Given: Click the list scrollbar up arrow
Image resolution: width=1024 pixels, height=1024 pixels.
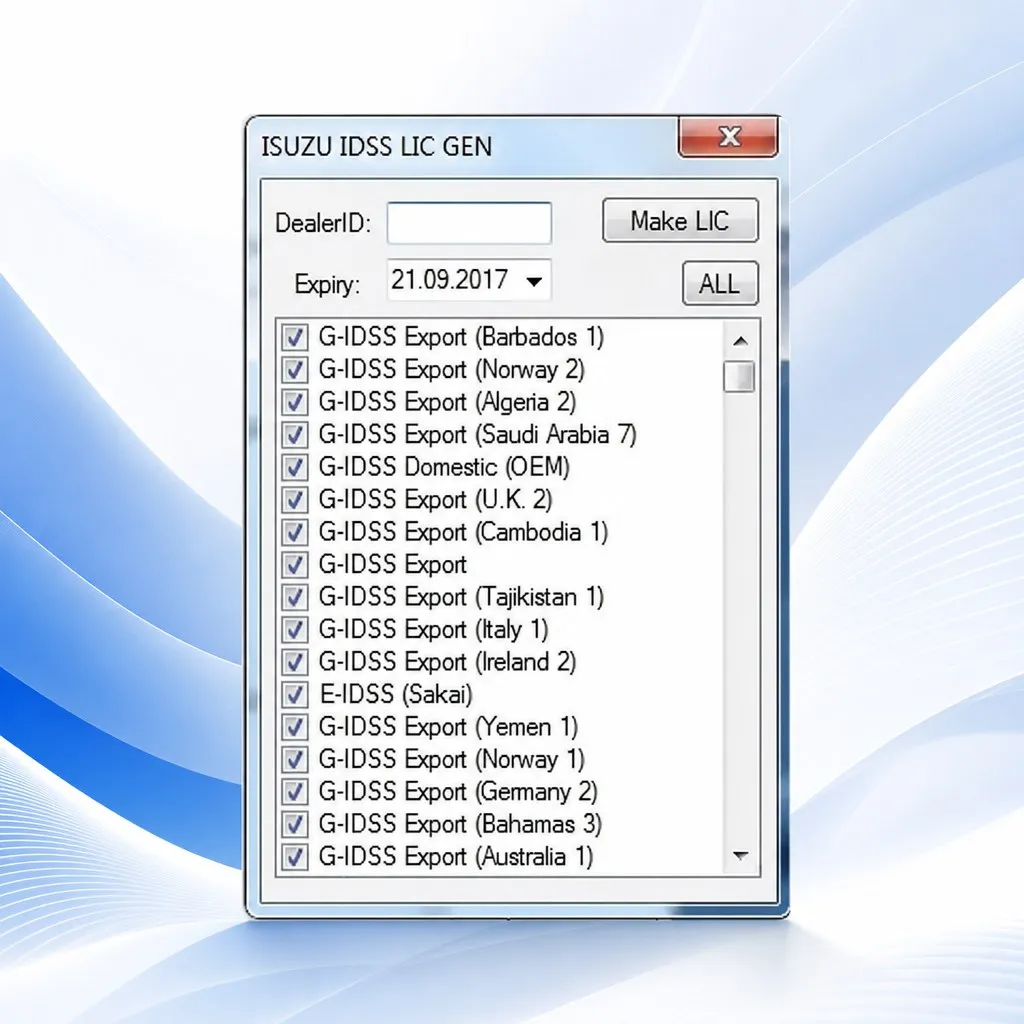Looking at the screenshot, I should [x=740, y=340].
